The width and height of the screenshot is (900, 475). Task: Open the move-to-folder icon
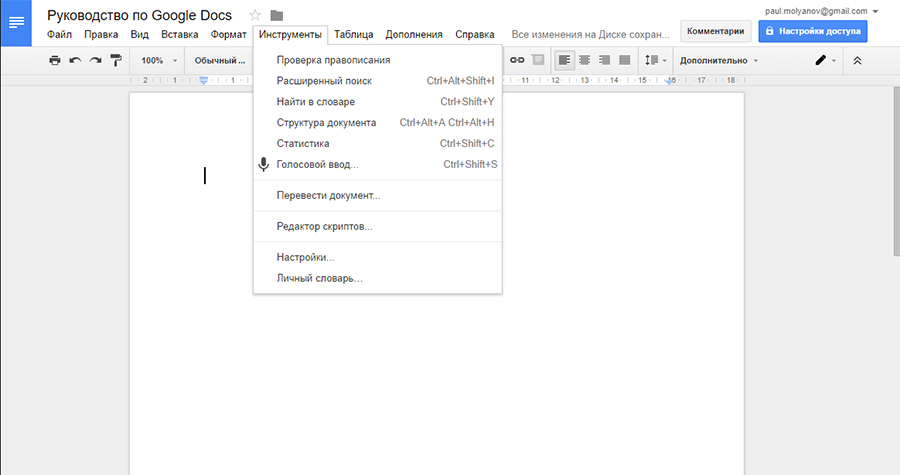277,15
